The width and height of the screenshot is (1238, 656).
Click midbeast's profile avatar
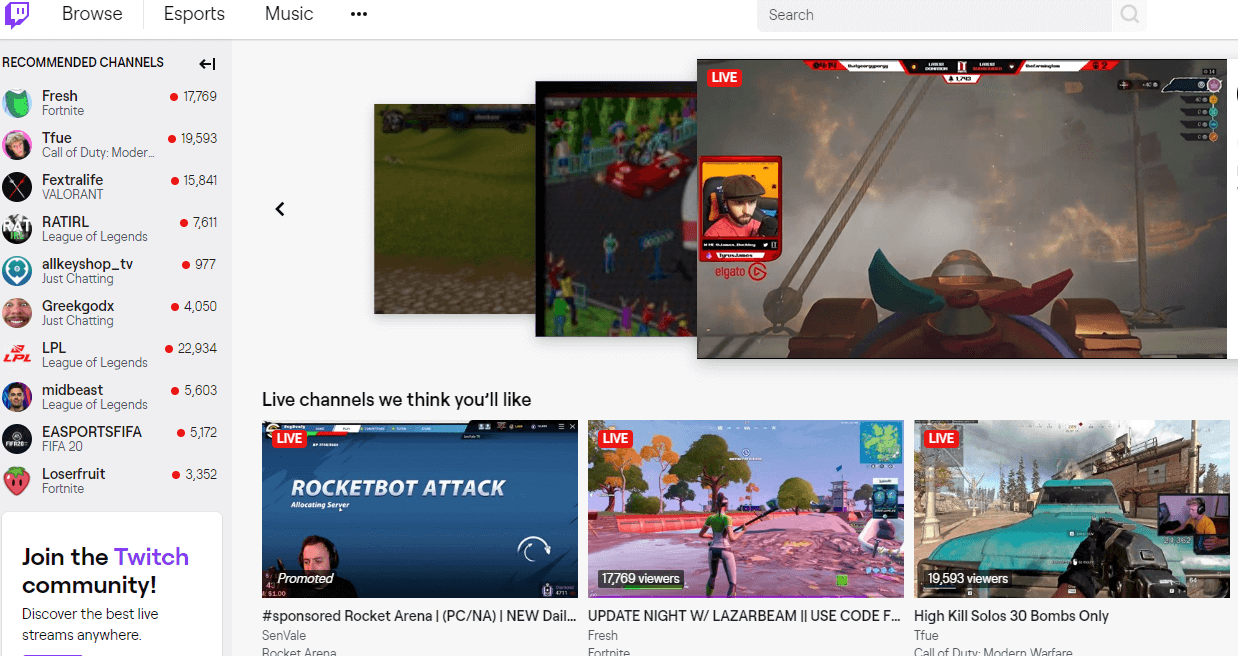(17, 397)
